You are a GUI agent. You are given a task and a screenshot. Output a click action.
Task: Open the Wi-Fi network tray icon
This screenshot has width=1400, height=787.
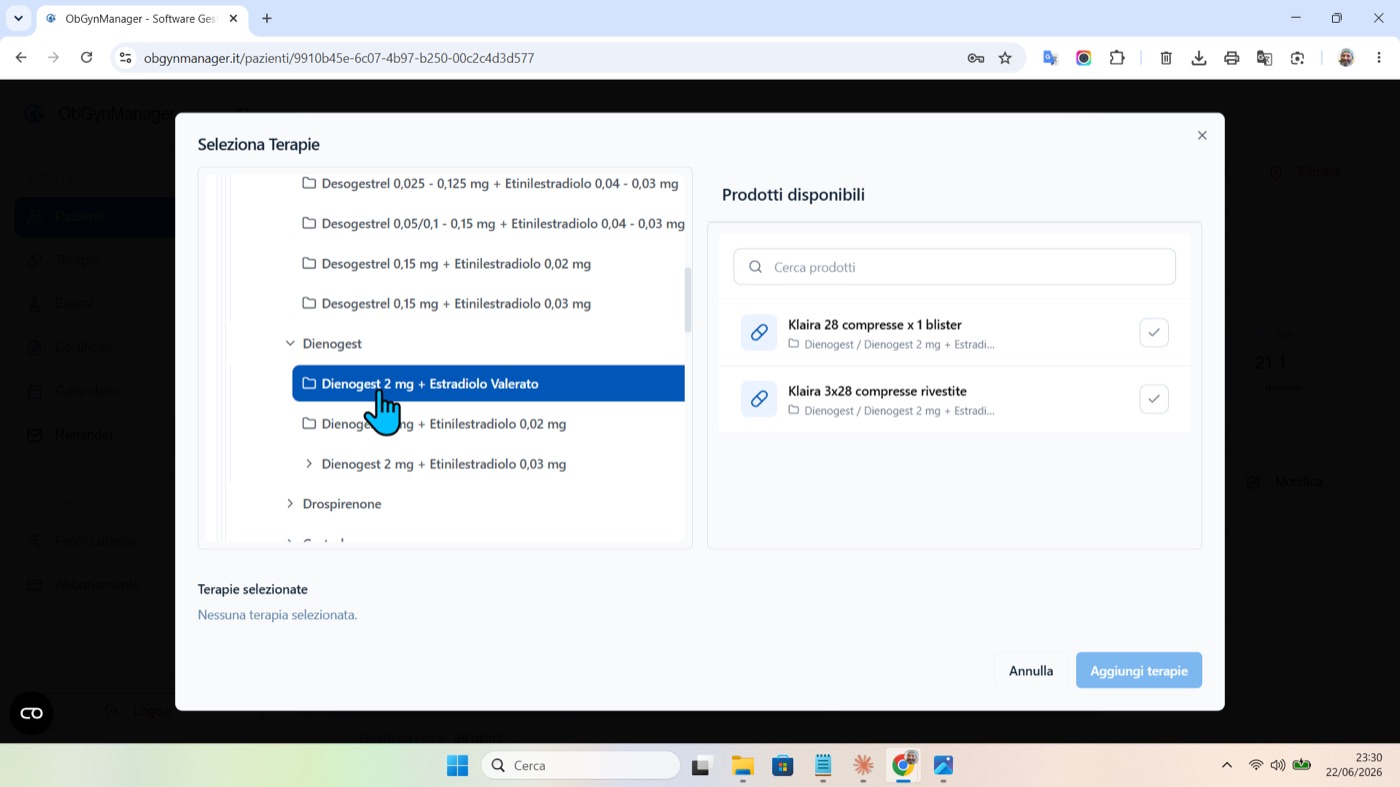[1256, 765]
